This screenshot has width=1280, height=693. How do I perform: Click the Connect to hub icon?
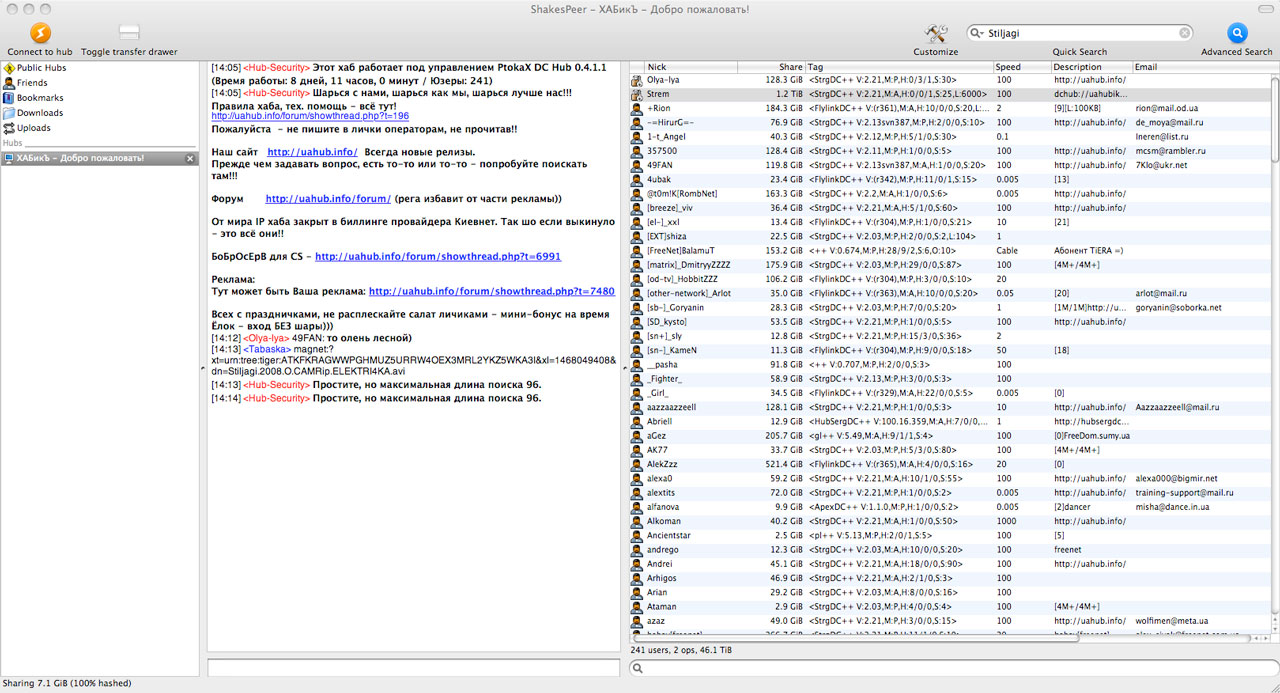[x=40, y=33]
